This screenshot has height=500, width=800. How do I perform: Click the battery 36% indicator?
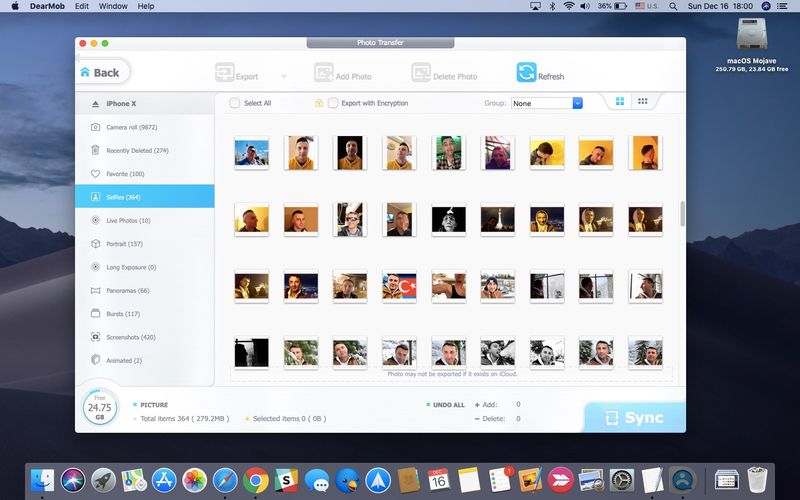point(612,6)
